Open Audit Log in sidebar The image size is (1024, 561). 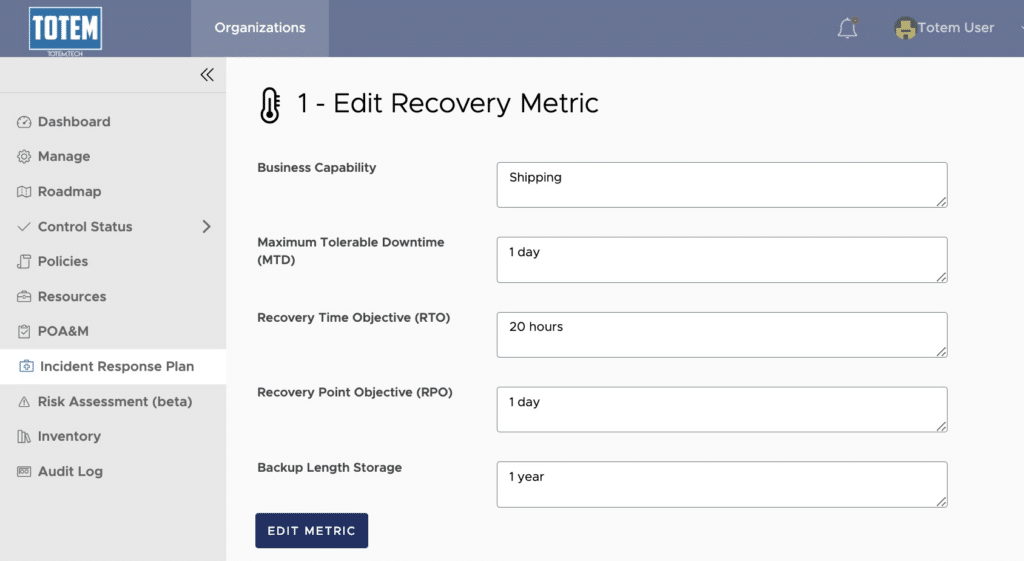pos(70,472)
